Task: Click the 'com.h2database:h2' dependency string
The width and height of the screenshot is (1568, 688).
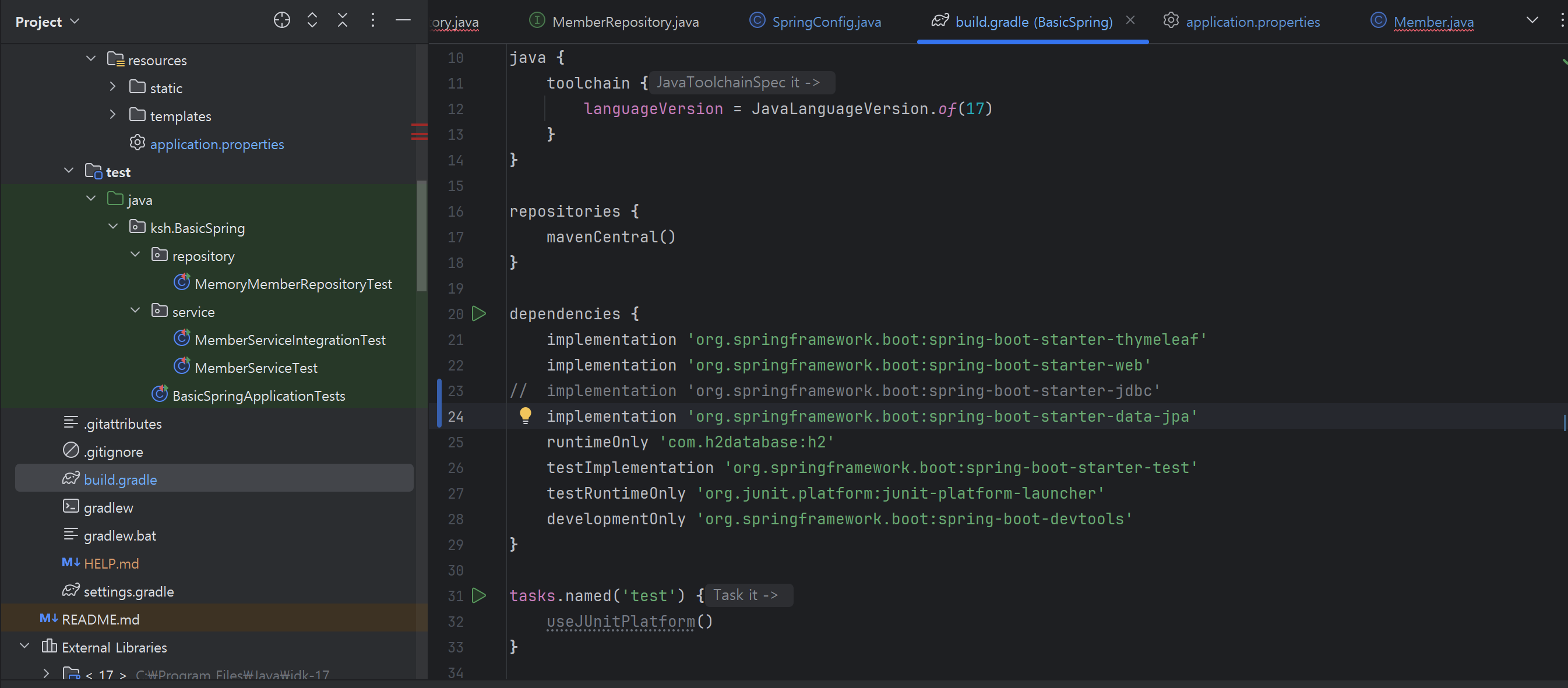Action: (746, 442)
